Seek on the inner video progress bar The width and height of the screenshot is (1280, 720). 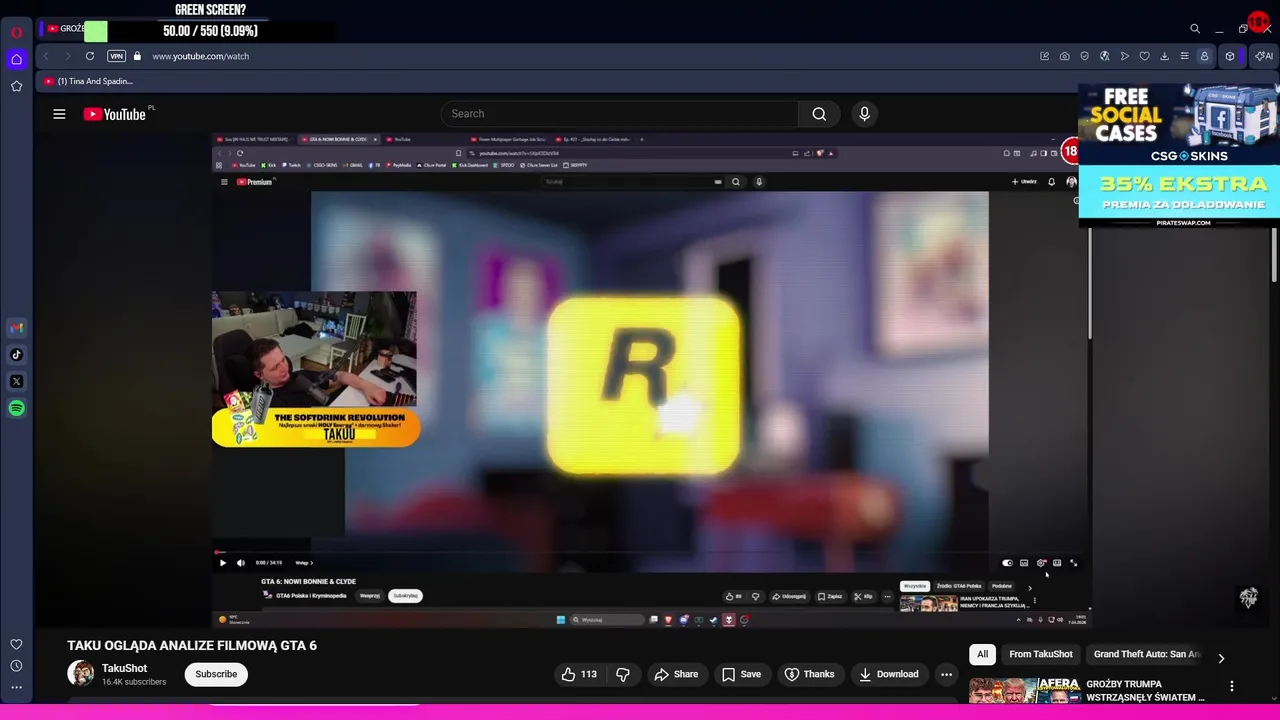point(650,552)
